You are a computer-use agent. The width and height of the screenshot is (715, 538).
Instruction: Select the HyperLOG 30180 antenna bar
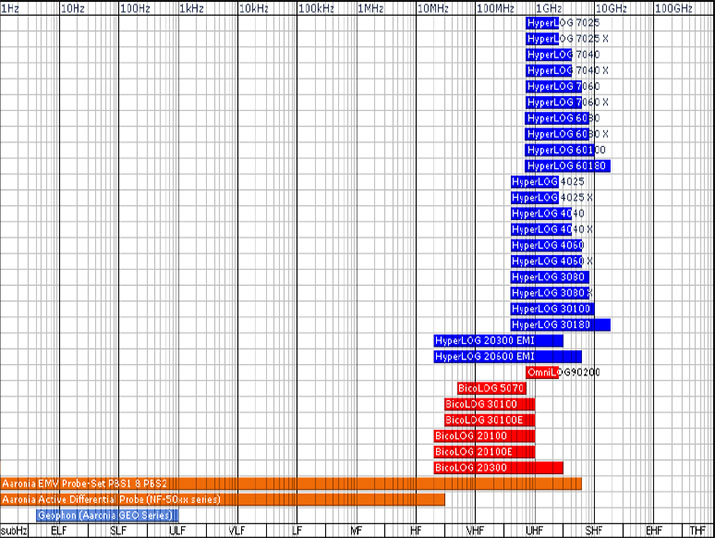(x=560, y=325)
